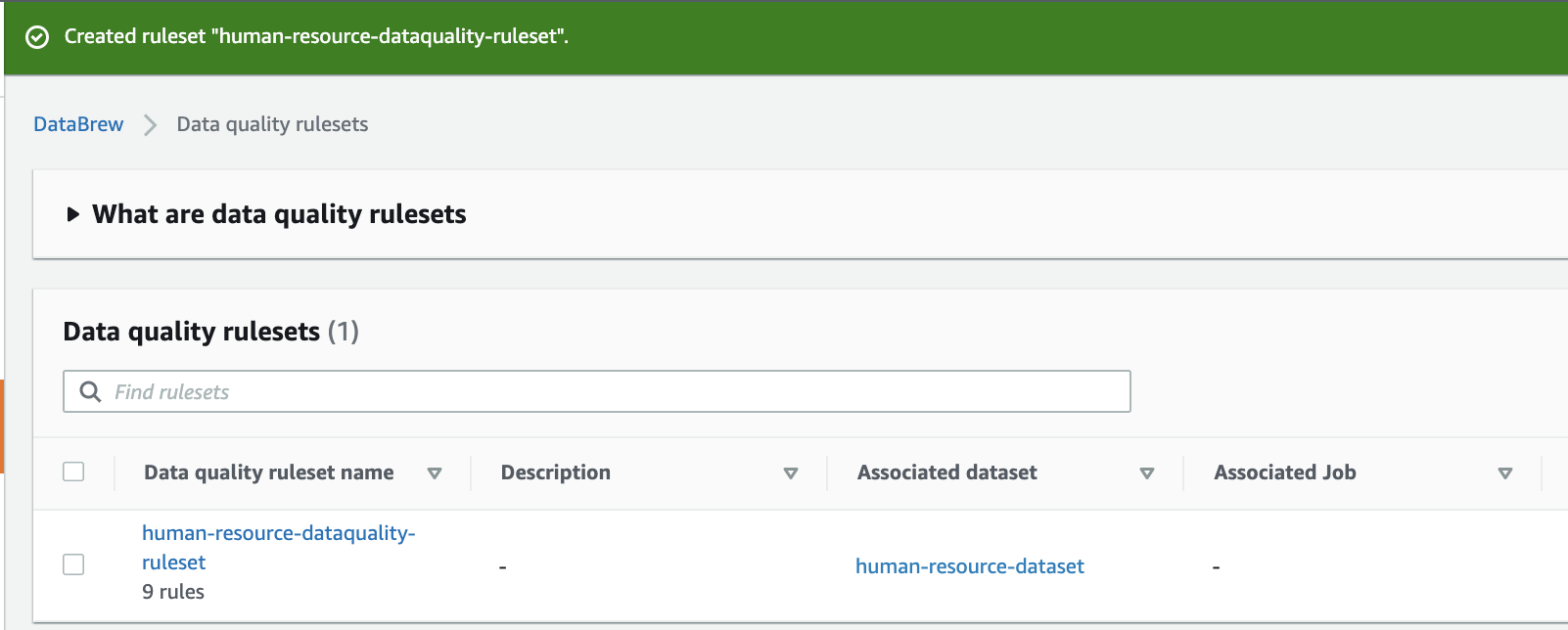Click the Data quality ruleset name header
The height and width of the screenshot is (630, 1568).
pos(268,472)
